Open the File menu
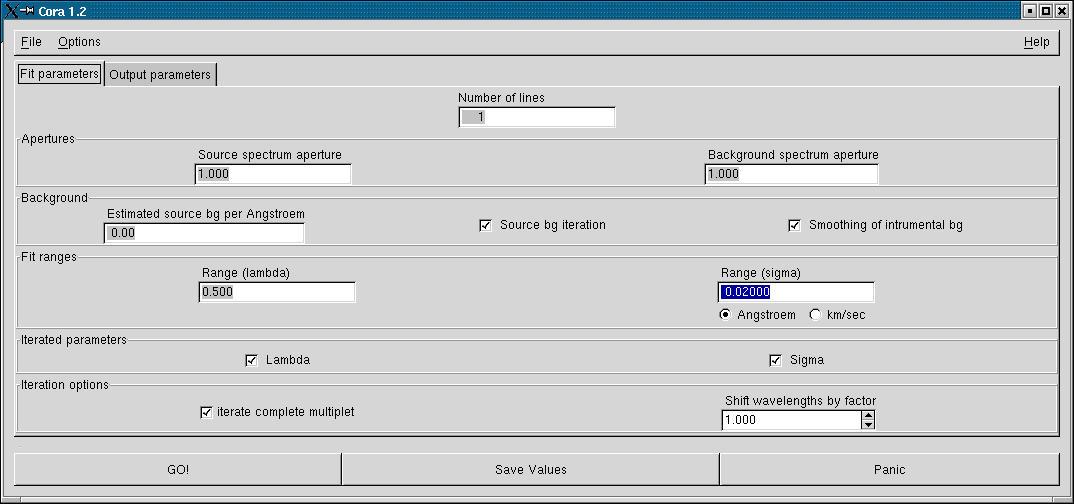The width and height of the screenshot is (1074, 504). tap(31, 42)
